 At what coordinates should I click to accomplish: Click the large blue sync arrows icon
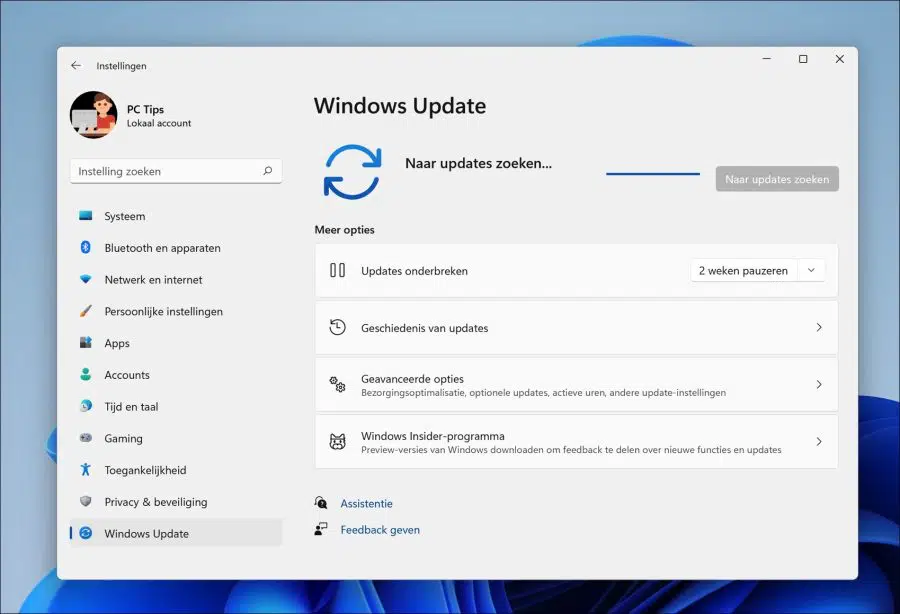tap(352, 172)
